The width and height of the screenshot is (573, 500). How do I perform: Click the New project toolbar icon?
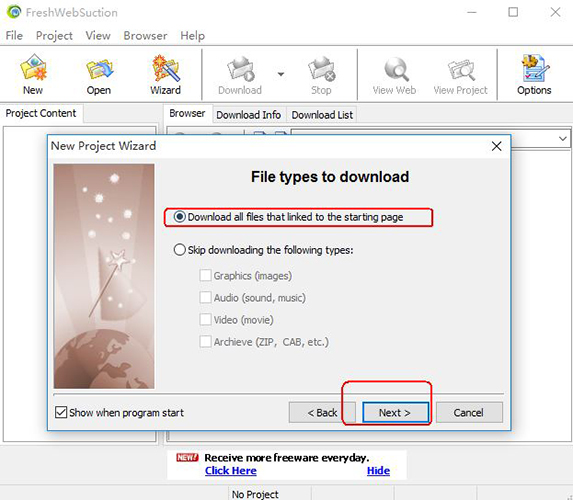[x=33, y=75]
